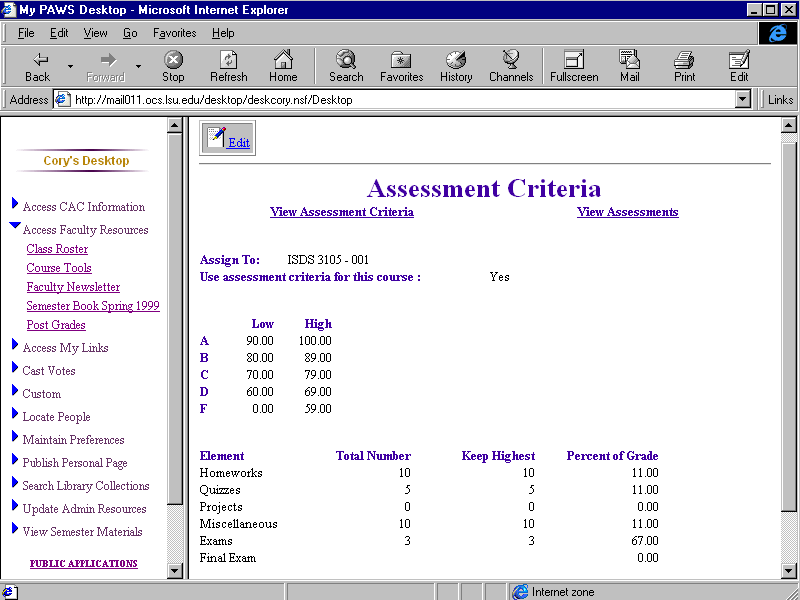
Task: Open the Mail toolbar button
Action: [630, 67]
